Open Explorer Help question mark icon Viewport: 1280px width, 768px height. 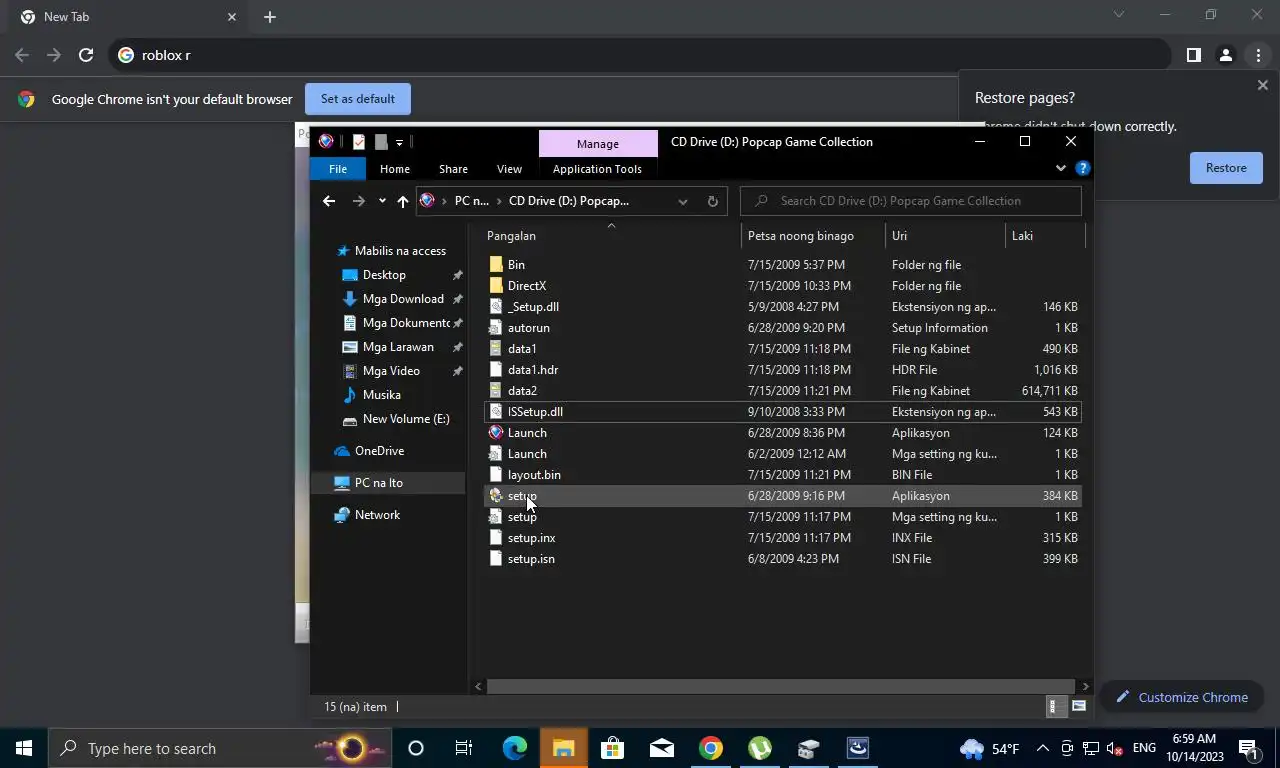[1082, 168]
